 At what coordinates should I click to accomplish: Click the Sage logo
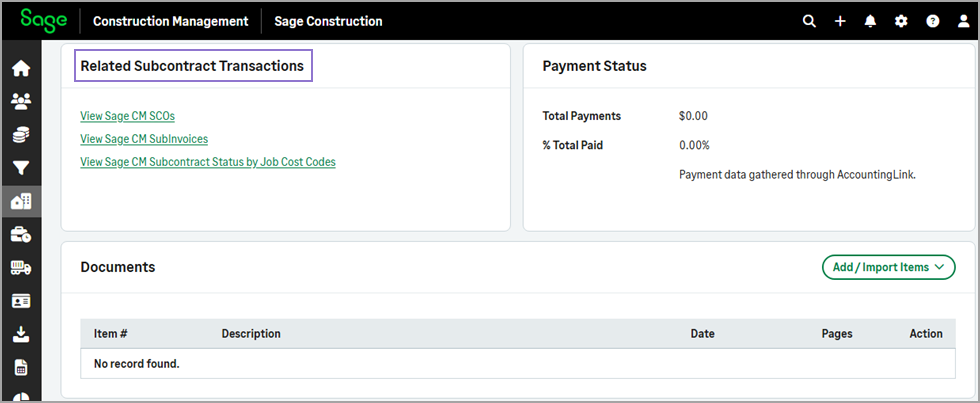(x=43, y=21)
